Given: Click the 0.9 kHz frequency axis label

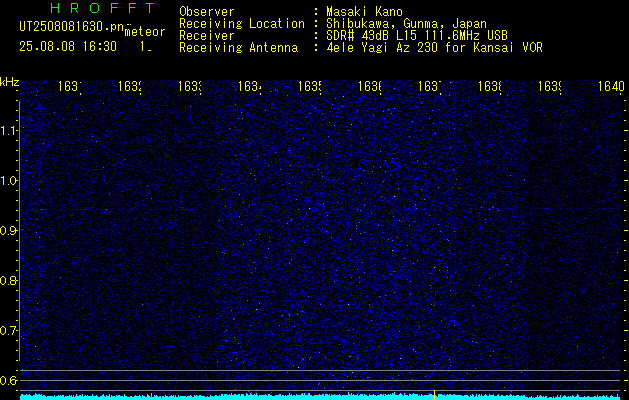Looking at the screenshot, I should point(9,230).
